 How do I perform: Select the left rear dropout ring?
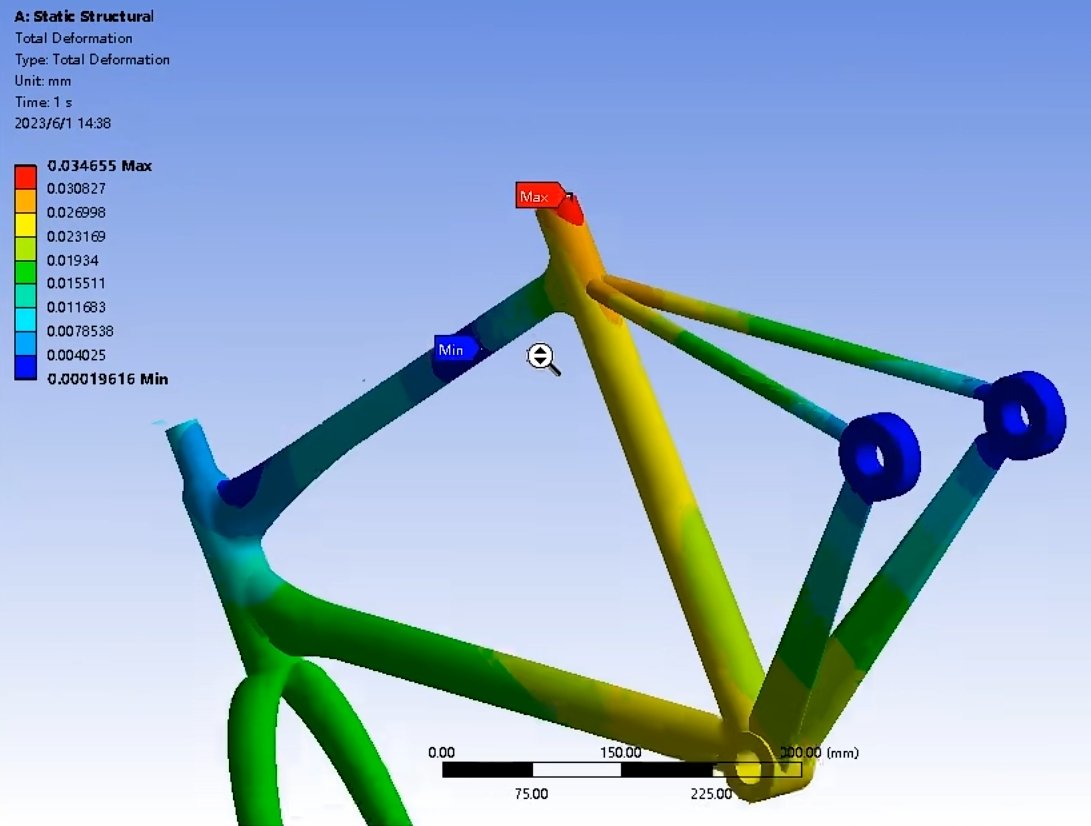879,455
